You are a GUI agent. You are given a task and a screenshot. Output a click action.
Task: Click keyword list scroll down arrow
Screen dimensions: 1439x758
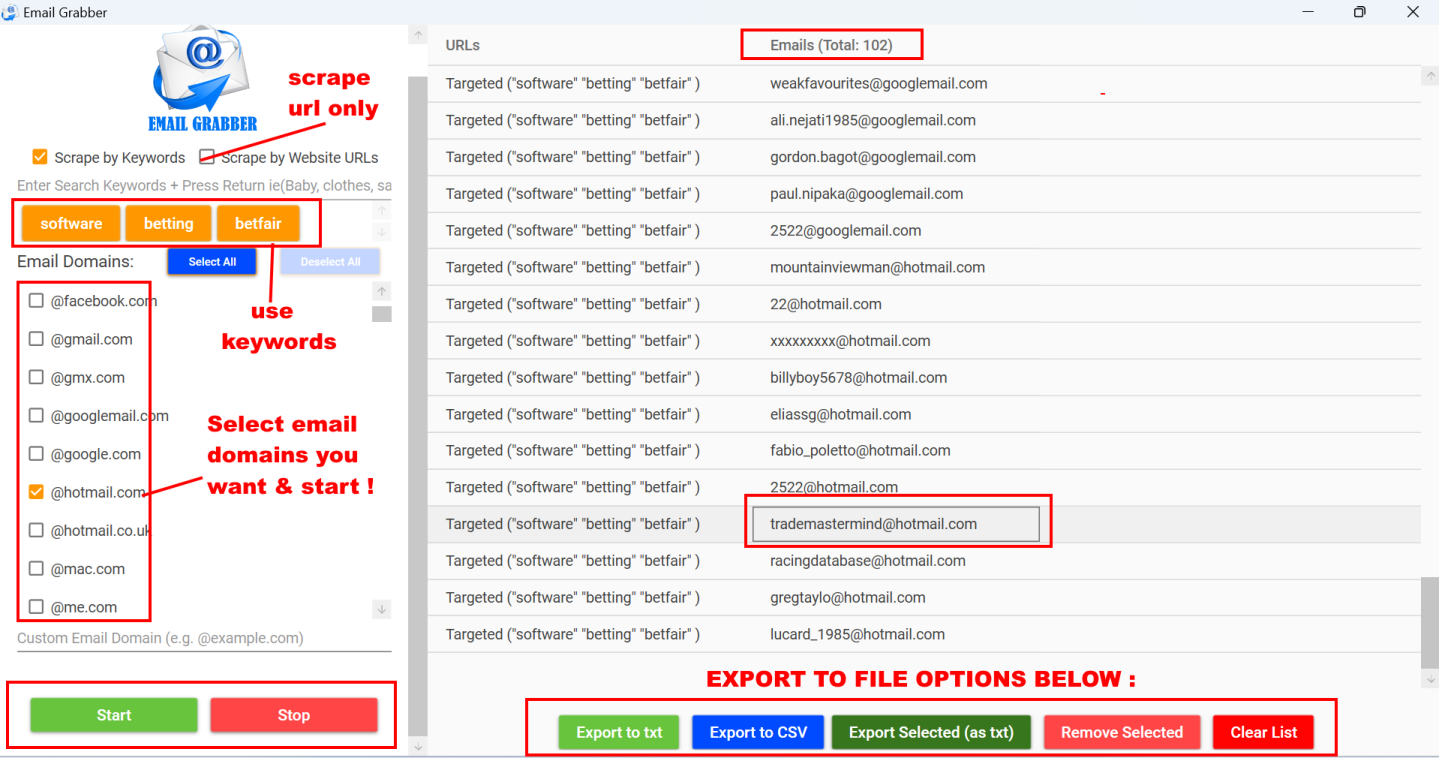tap(382, 233)
